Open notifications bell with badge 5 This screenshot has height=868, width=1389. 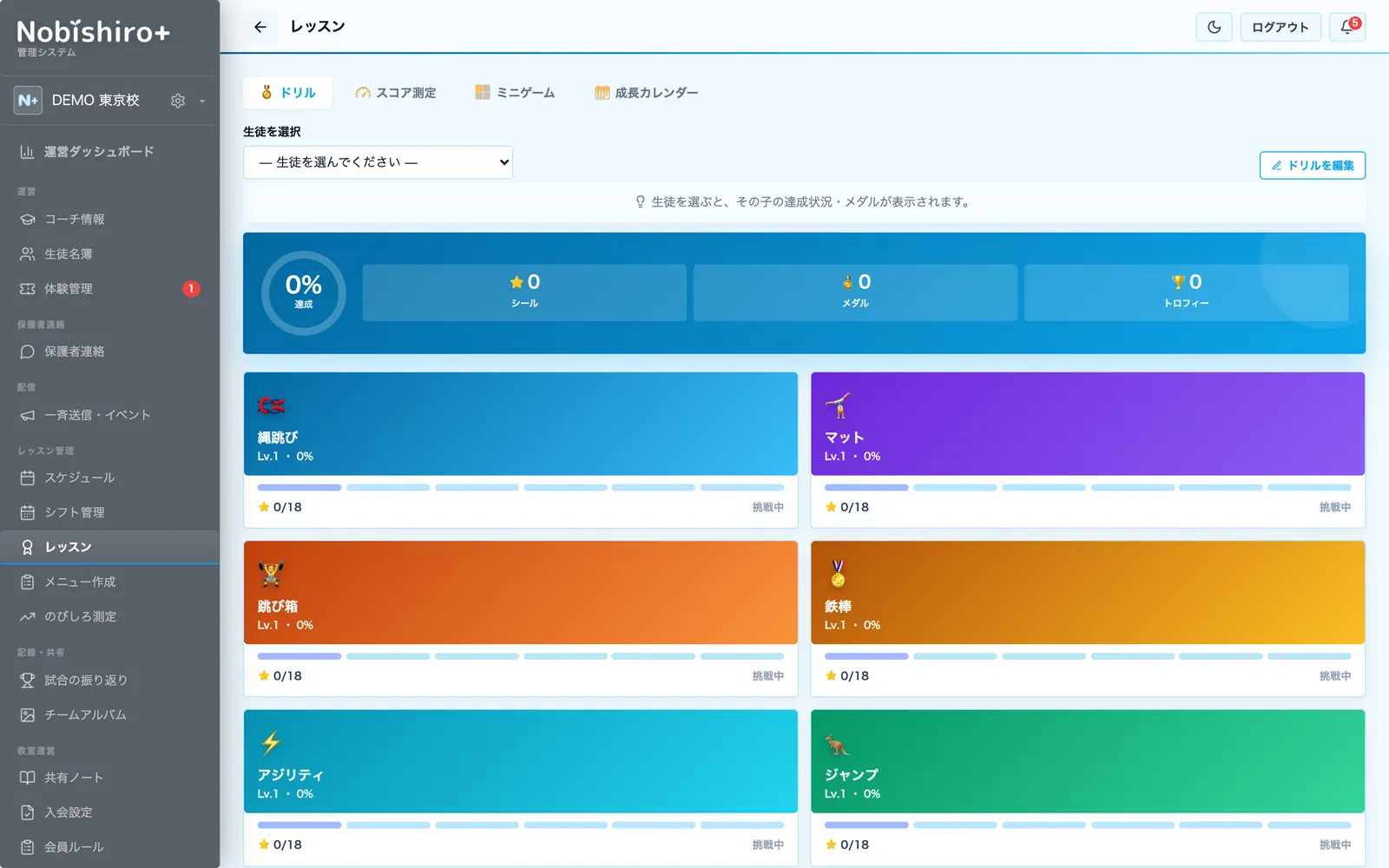1347,27
